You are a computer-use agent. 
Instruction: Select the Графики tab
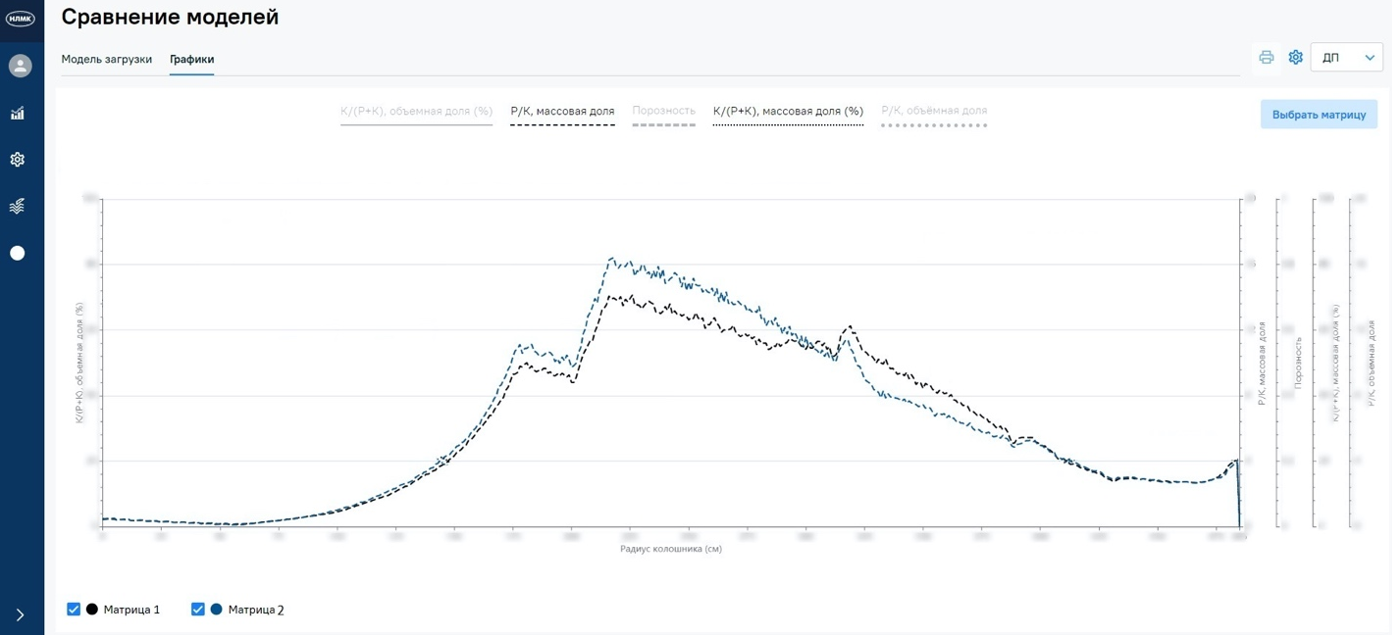[x=191, y=59]
